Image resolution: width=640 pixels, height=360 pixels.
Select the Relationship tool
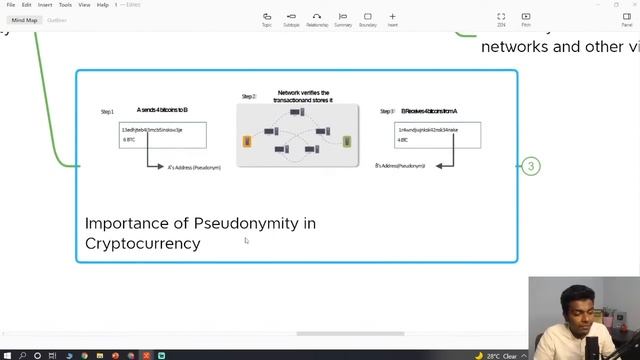317,20
